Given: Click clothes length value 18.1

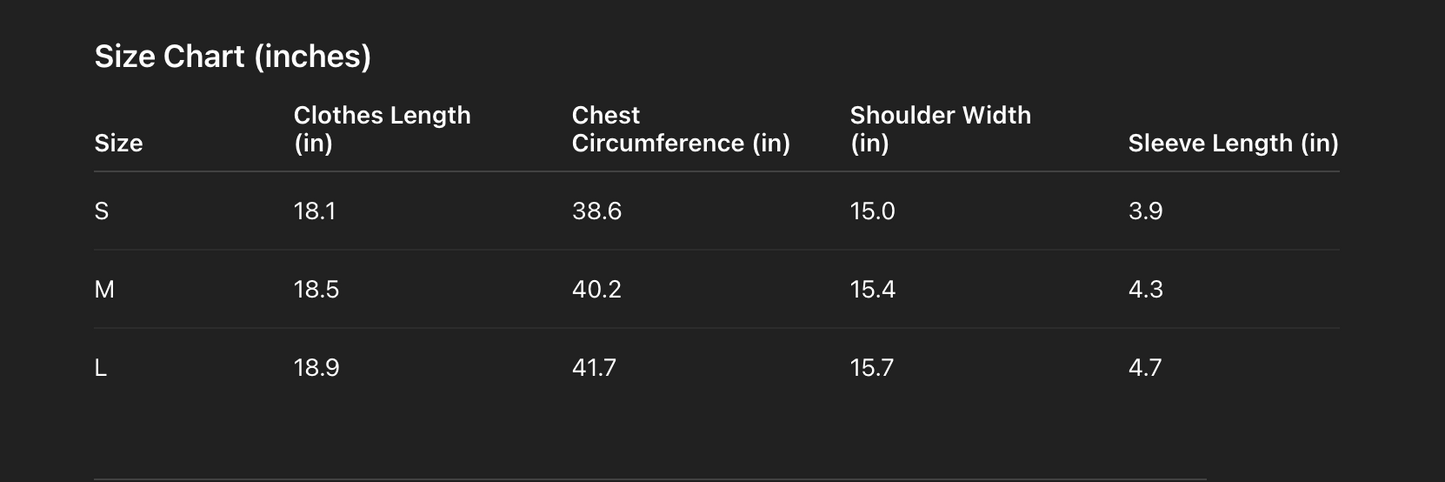Looking at the screenshot, I should (x=314, y=211).
